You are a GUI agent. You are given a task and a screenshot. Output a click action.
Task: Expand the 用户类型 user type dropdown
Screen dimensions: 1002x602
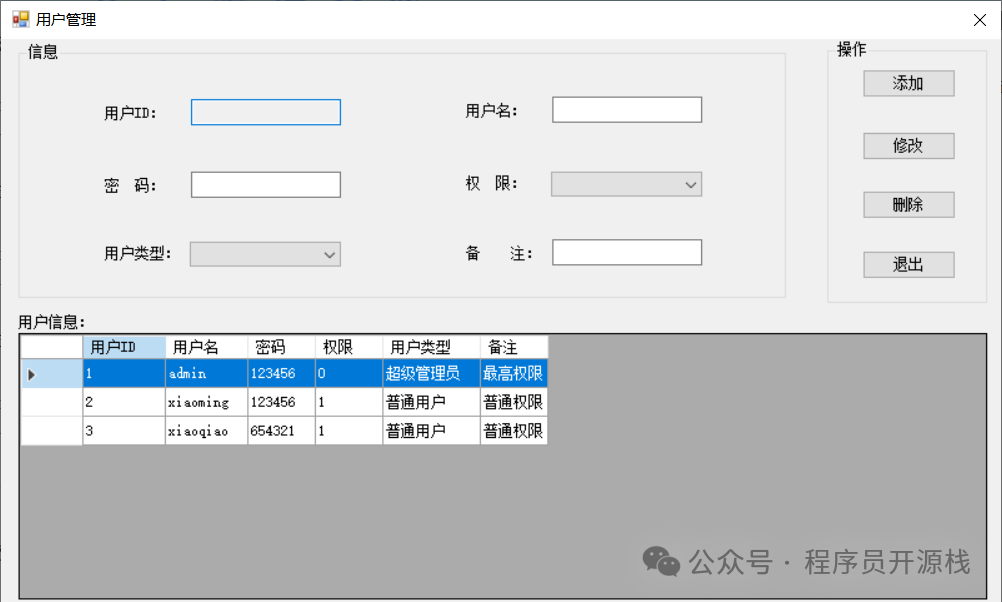(266, 254)
